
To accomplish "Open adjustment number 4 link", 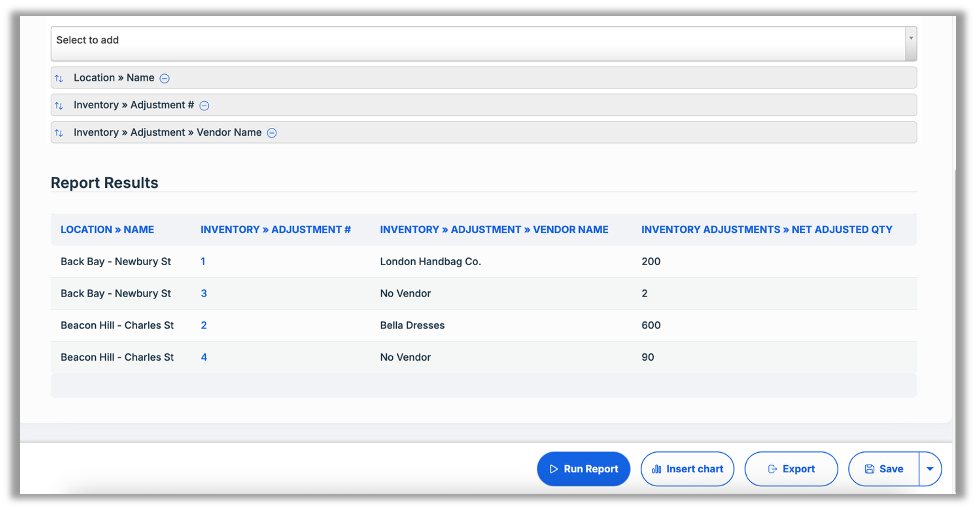I will (204, 358).
